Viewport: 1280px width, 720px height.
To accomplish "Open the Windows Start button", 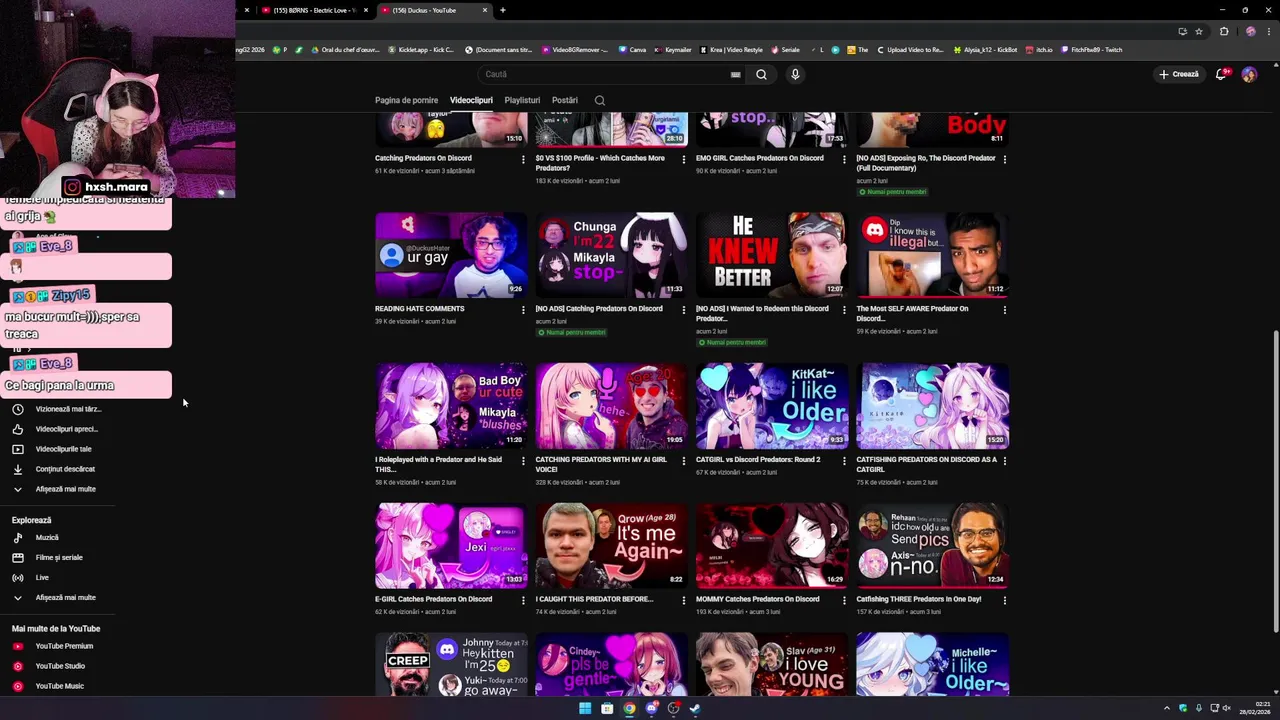I will click(585, 709).
